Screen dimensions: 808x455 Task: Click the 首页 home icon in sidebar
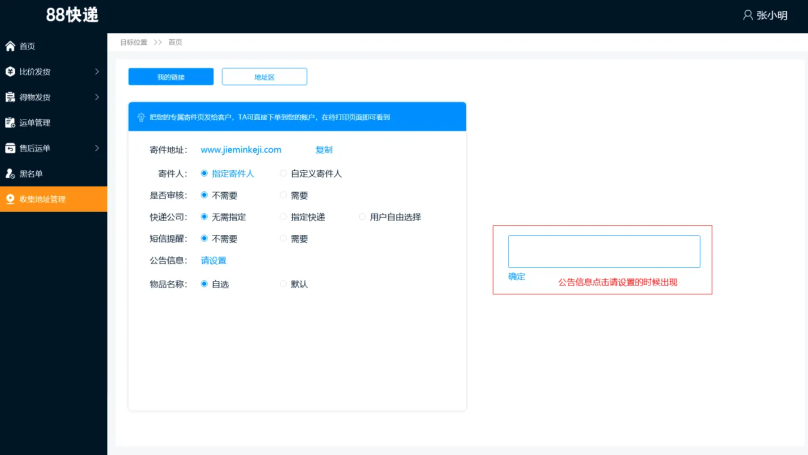(x=10, y=46)
